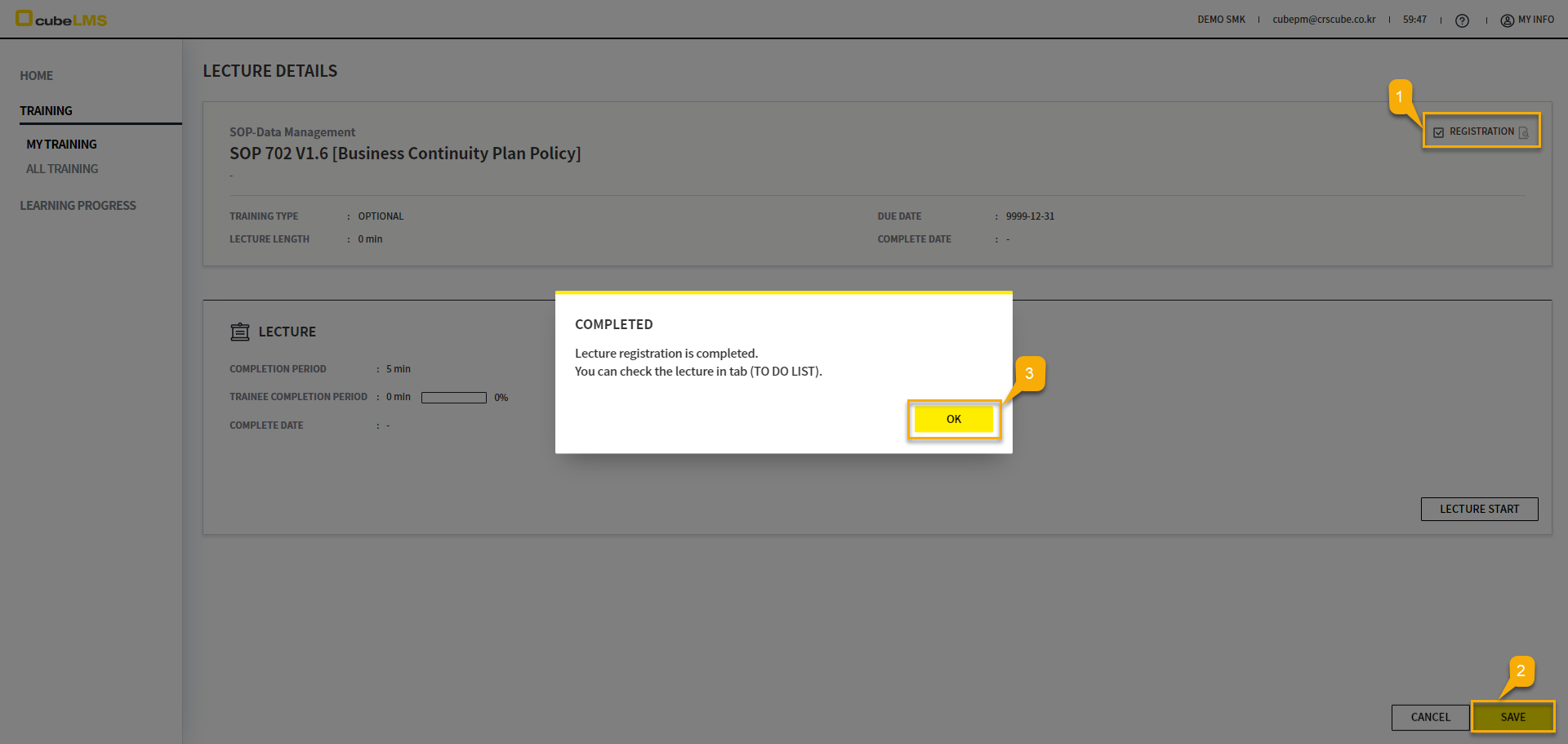Expand the TRAINING section in sidebar
The image size is (1568, 744).
pos(47,111)
